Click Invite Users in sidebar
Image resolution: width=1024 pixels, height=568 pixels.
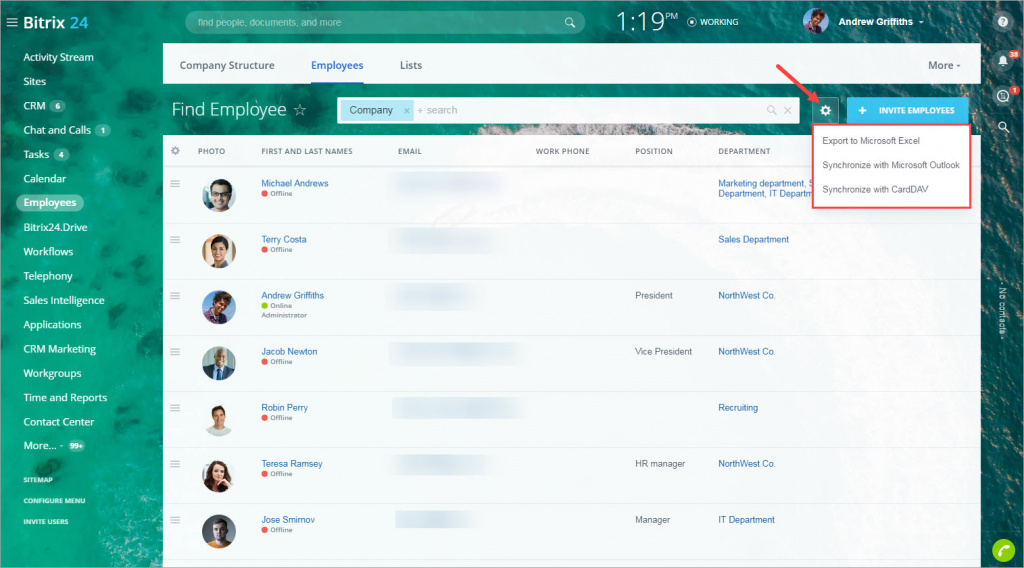[46, 522]
